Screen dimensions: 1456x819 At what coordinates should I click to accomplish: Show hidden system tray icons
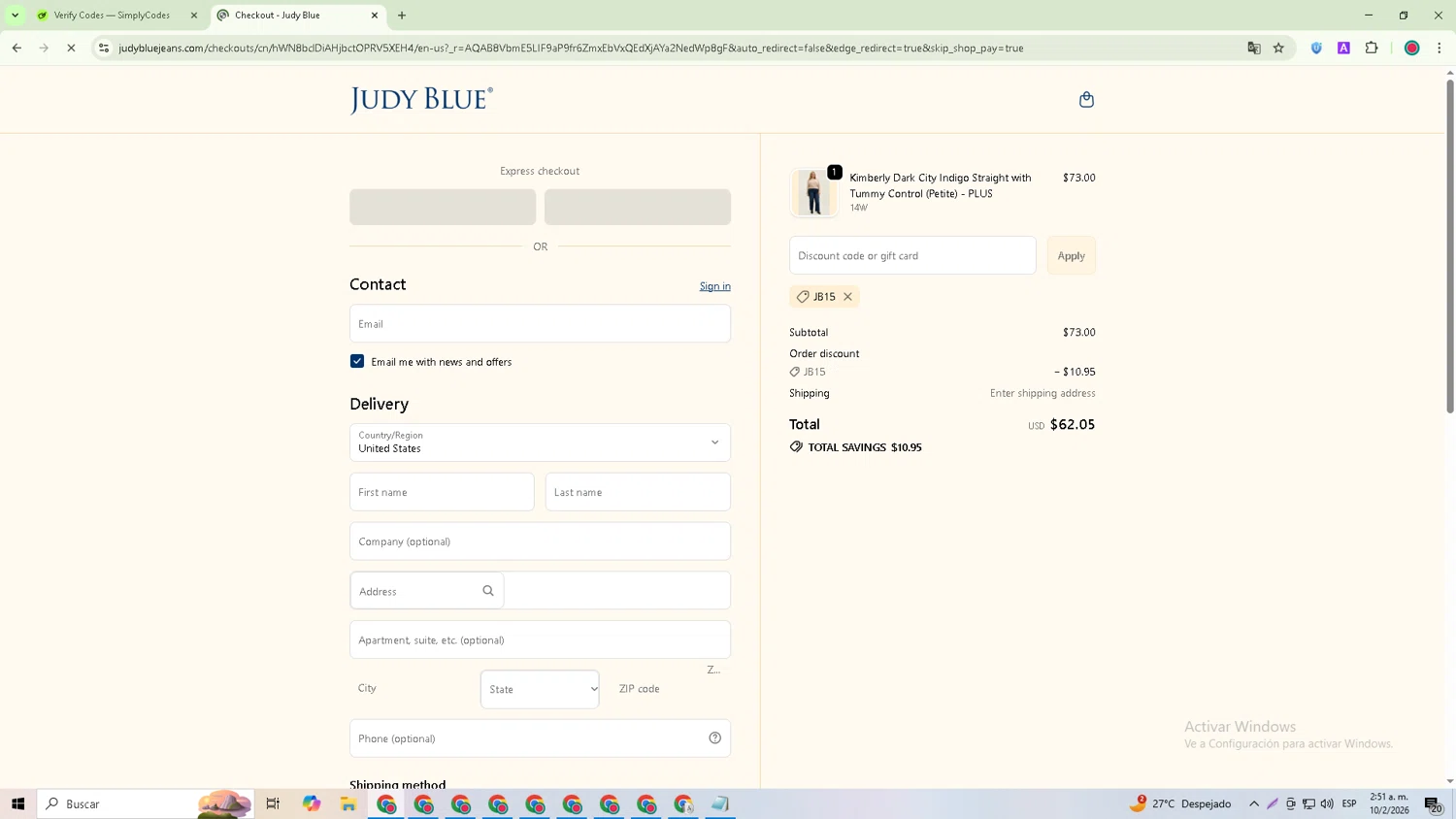click(x=1254, y=803)
